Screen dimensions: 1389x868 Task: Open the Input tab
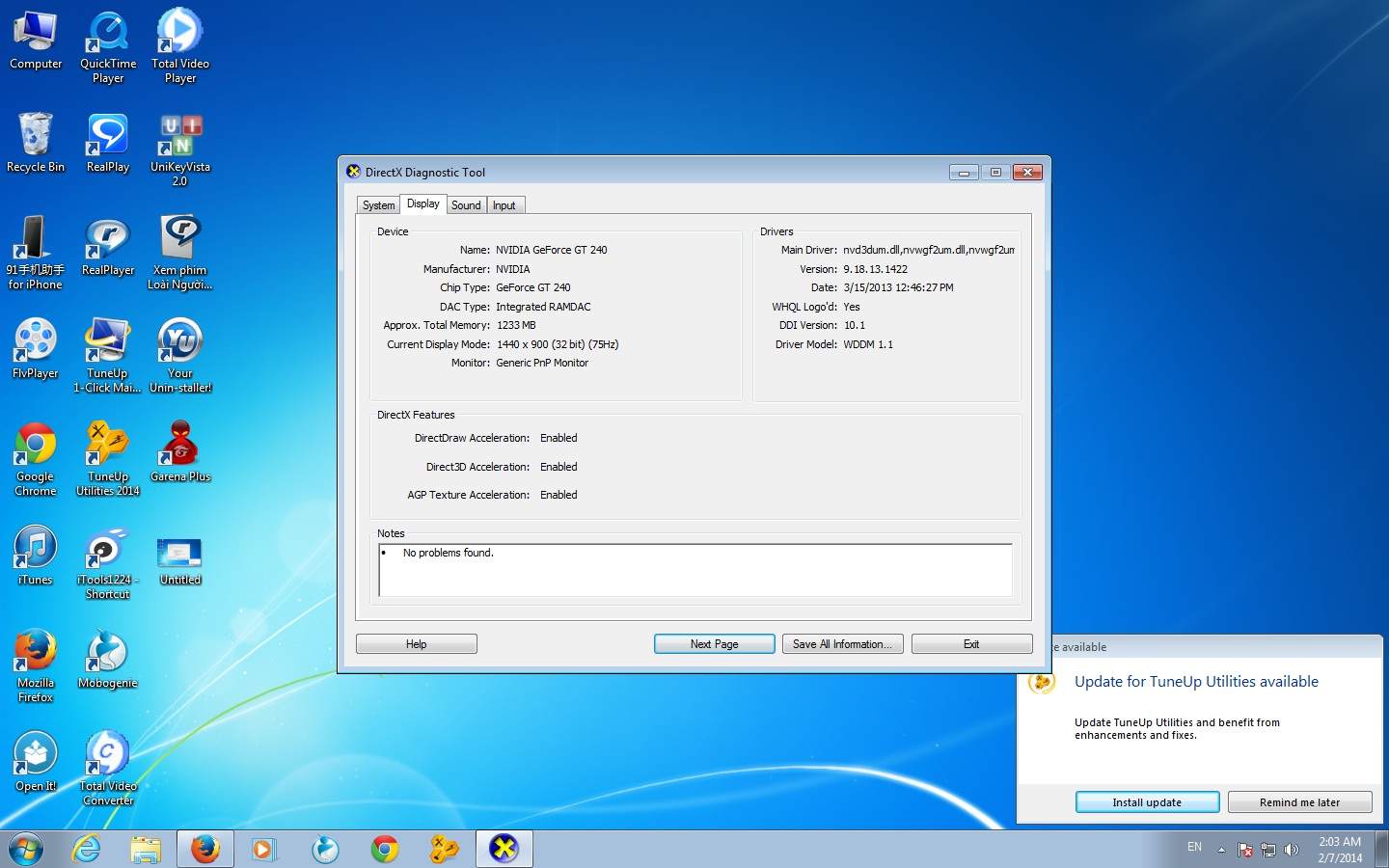504,205
